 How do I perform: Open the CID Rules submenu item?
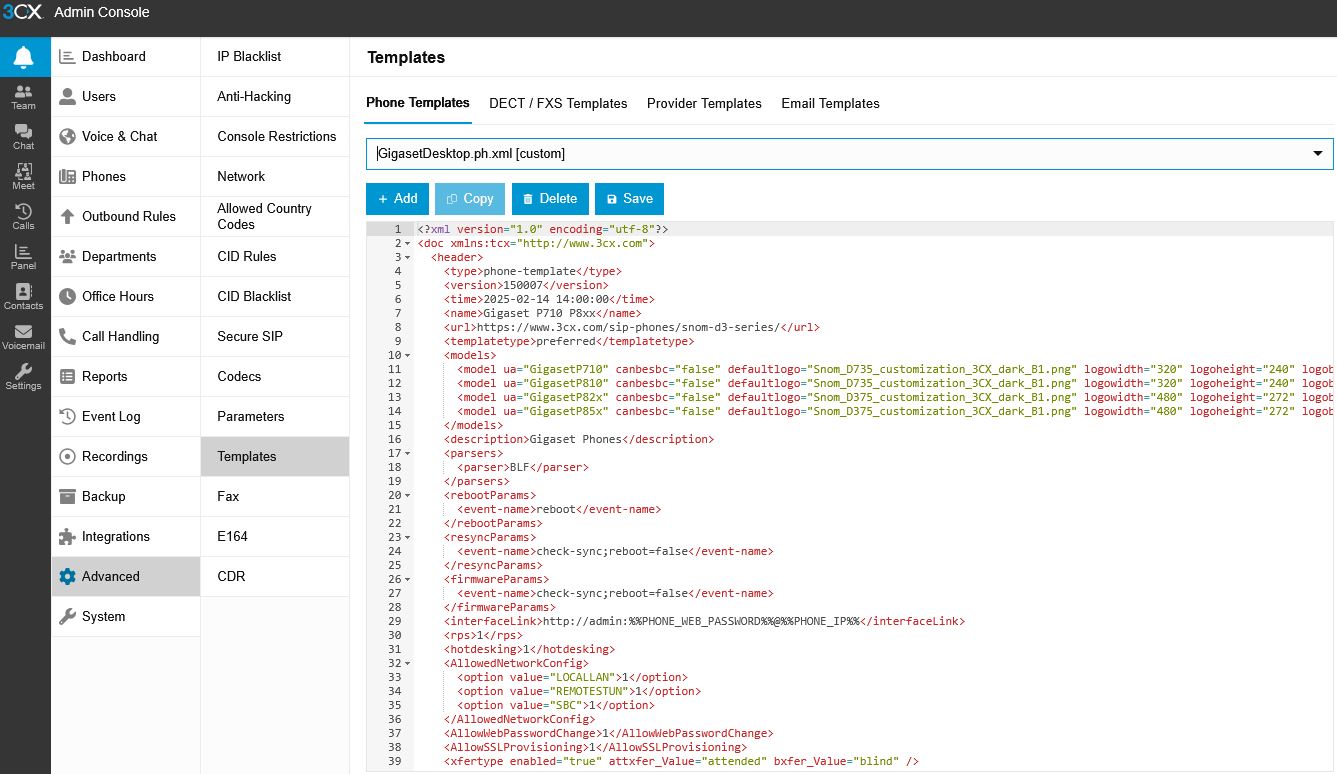(x=275, y=257)
